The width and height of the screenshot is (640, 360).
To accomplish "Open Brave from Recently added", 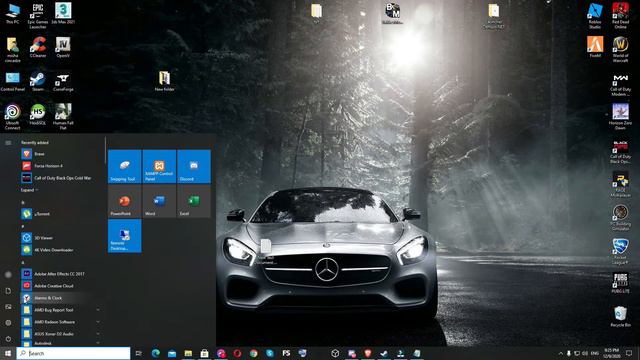I will (x=61, y=154).
